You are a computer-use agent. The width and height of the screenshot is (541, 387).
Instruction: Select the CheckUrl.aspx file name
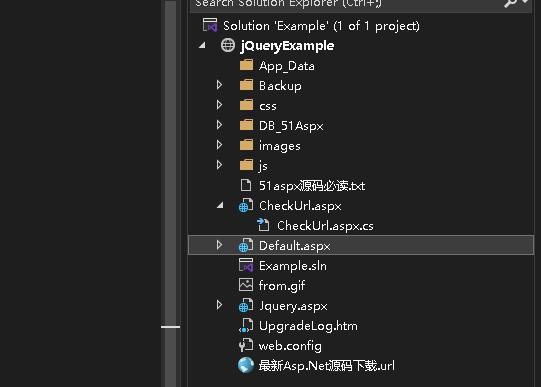[300, 206]
